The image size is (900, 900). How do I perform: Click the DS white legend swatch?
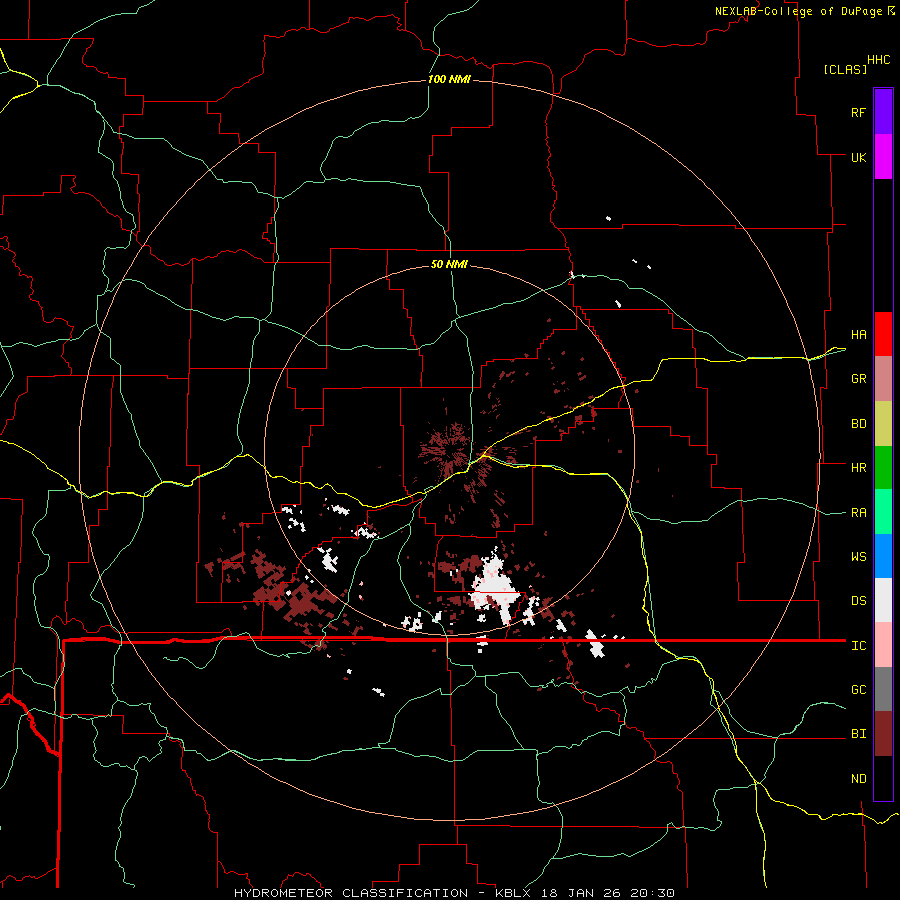tap(883, 600)
